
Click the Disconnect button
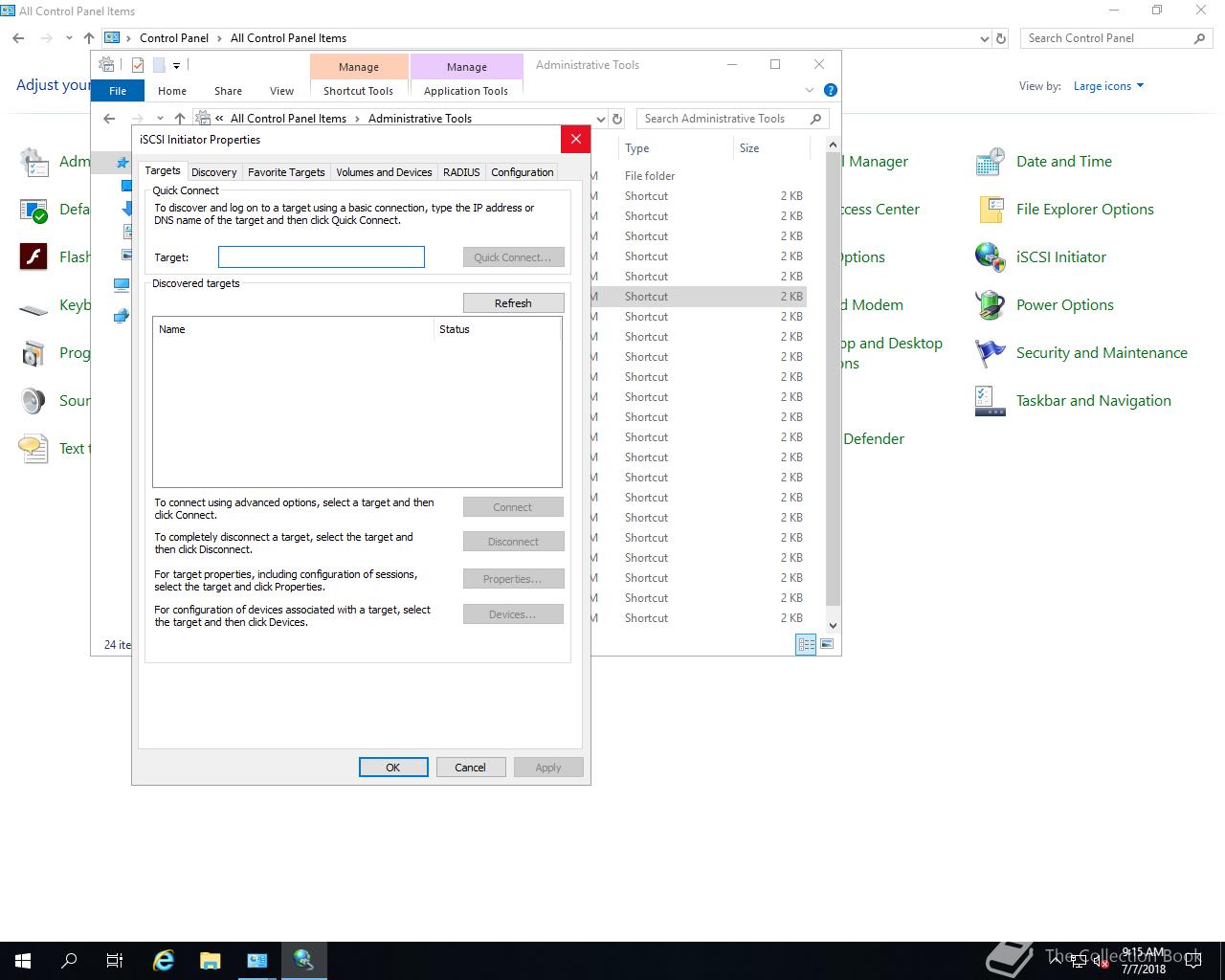(x=513, y=542)
